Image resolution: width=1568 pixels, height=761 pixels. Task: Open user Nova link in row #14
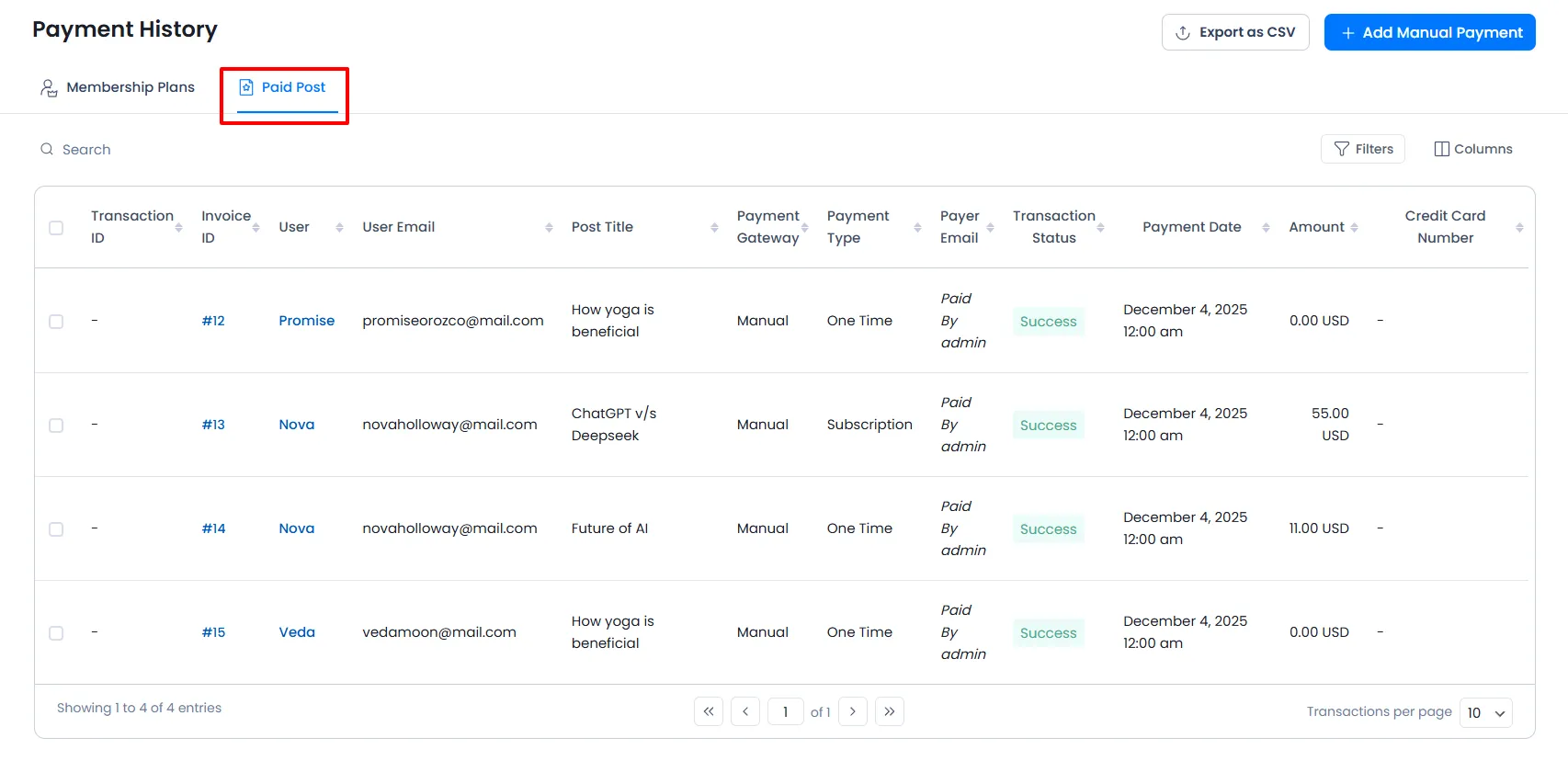click(296, 528)
